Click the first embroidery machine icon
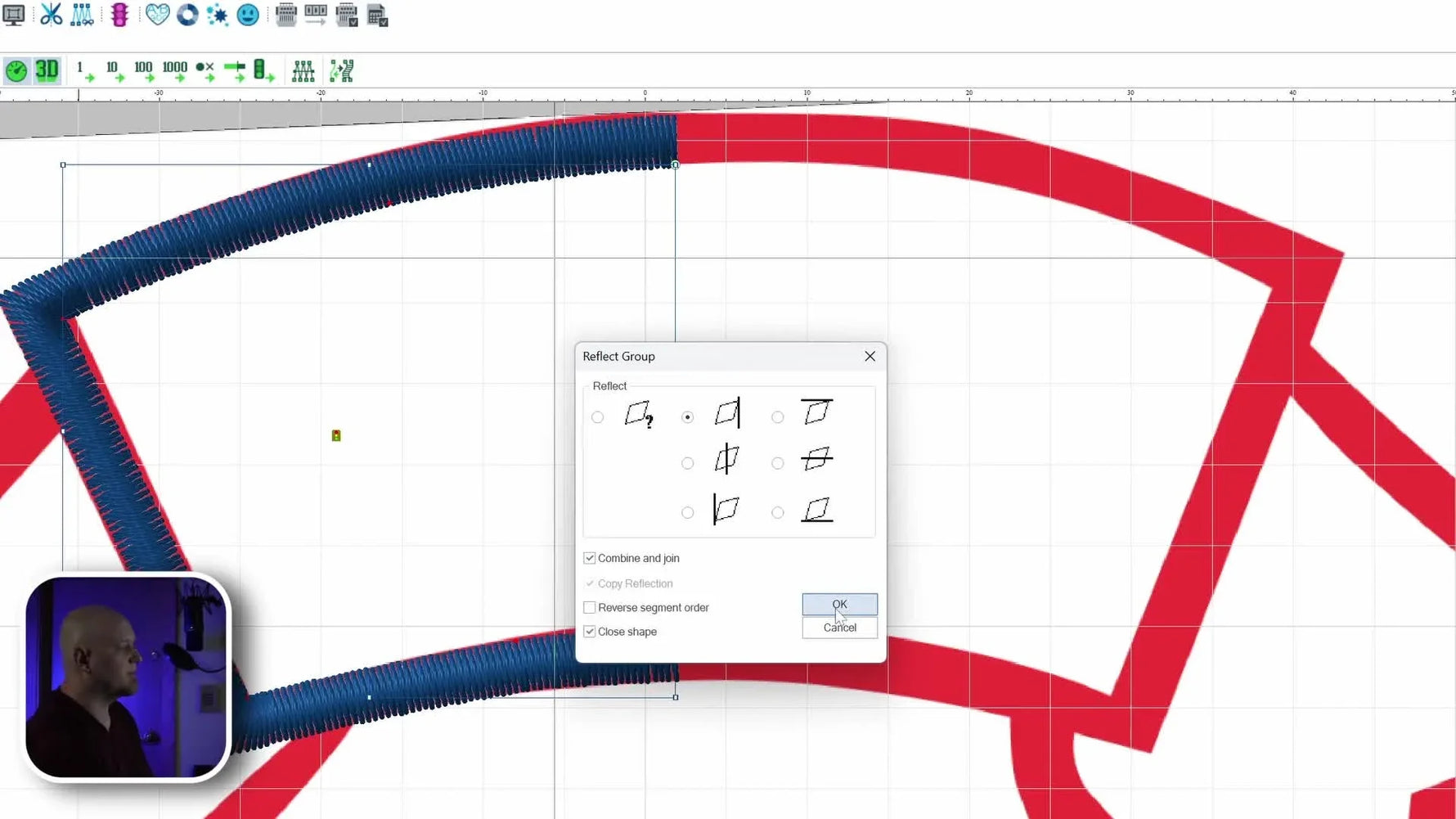 coord(285,15)
